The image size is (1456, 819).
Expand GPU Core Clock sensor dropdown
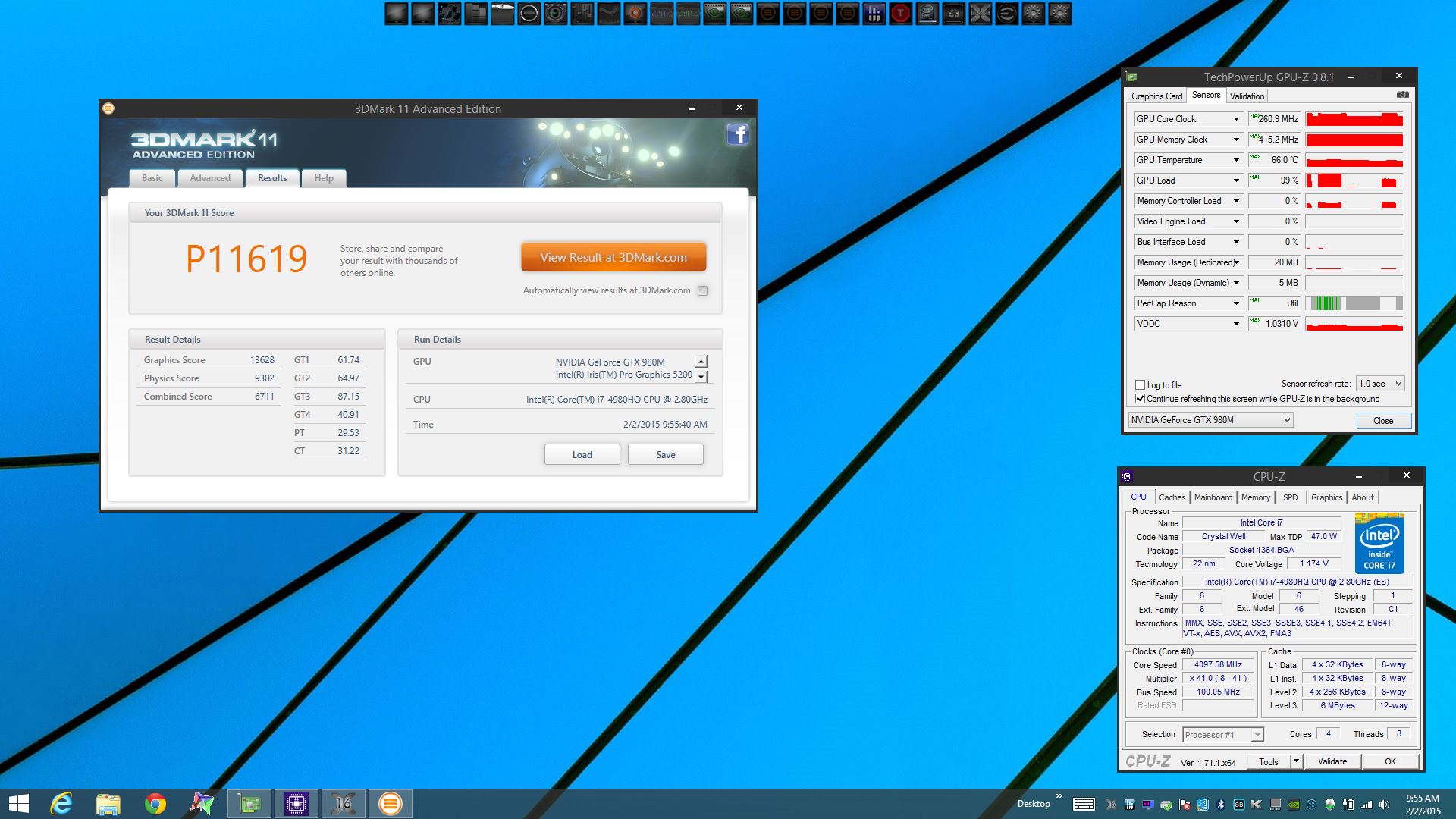(x=1236, y=119)
